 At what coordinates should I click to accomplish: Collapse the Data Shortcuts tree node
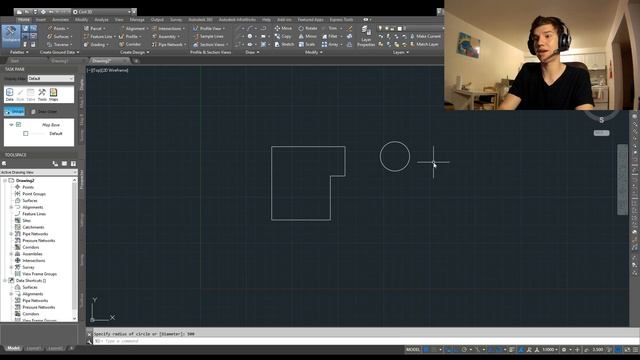[4, 280]
